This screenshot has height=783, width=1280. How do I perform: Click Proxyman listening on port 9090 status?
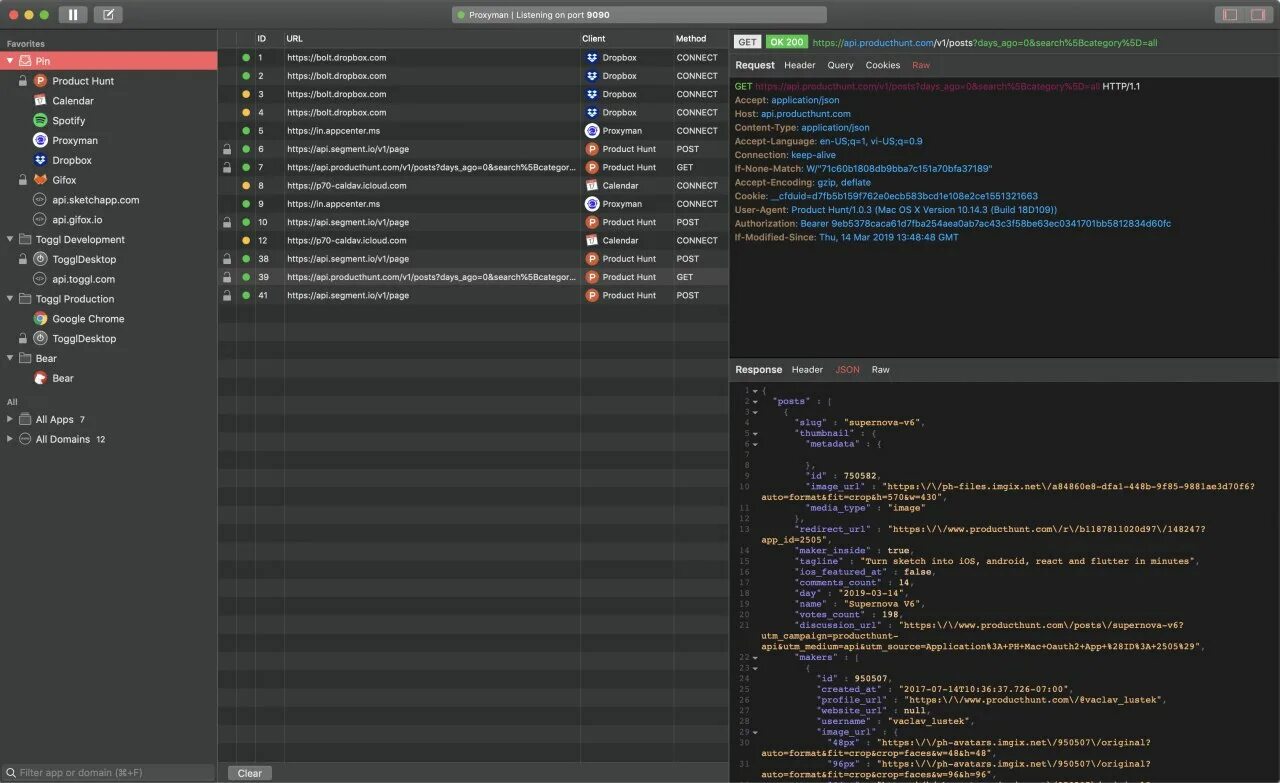639,15
